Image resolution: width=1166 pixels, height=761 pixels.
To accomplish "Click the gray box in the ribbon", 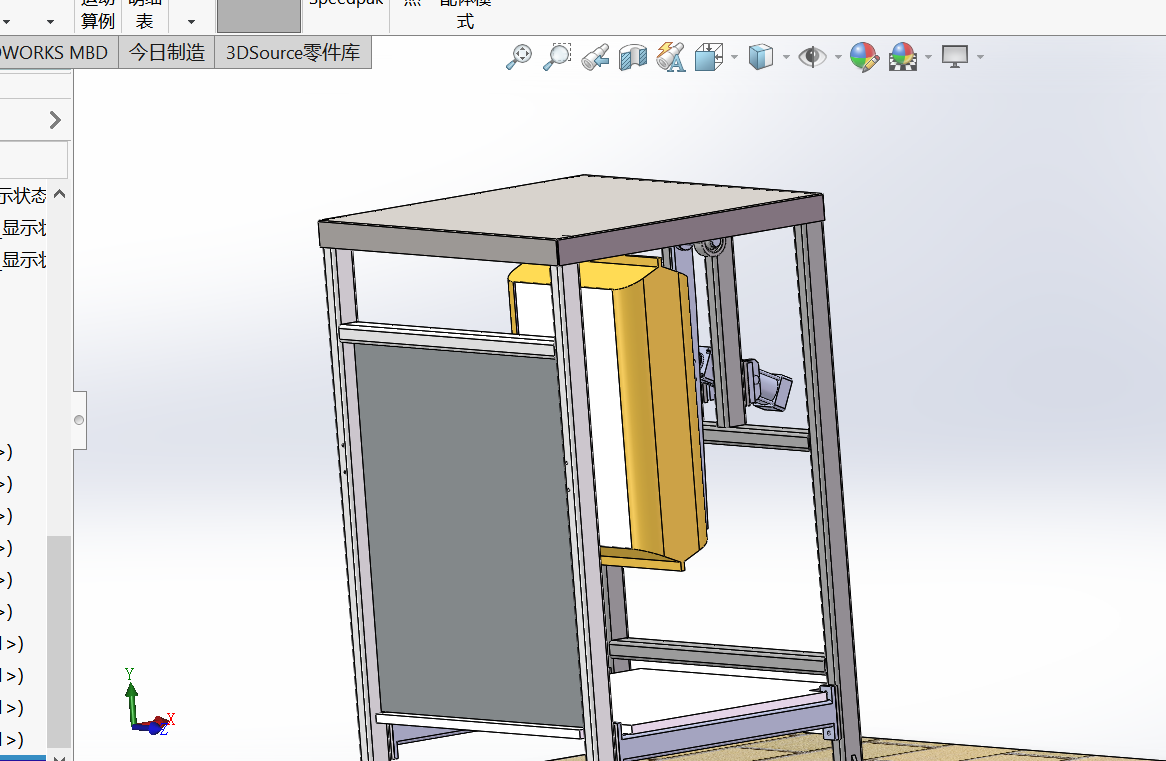I will tap(259, 16).
